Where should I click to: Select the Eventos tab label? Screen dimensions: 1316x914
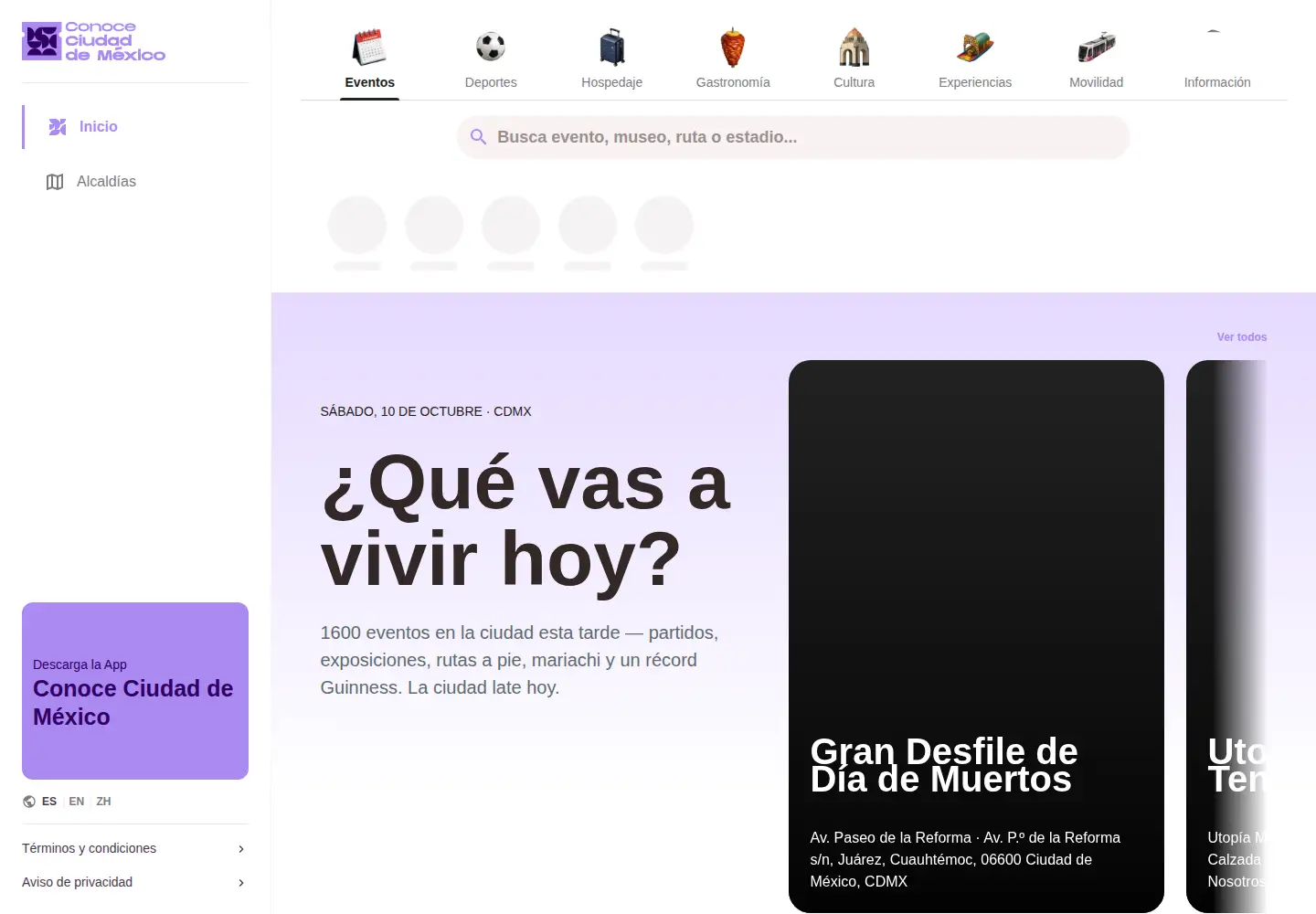[x=370, y=82]
